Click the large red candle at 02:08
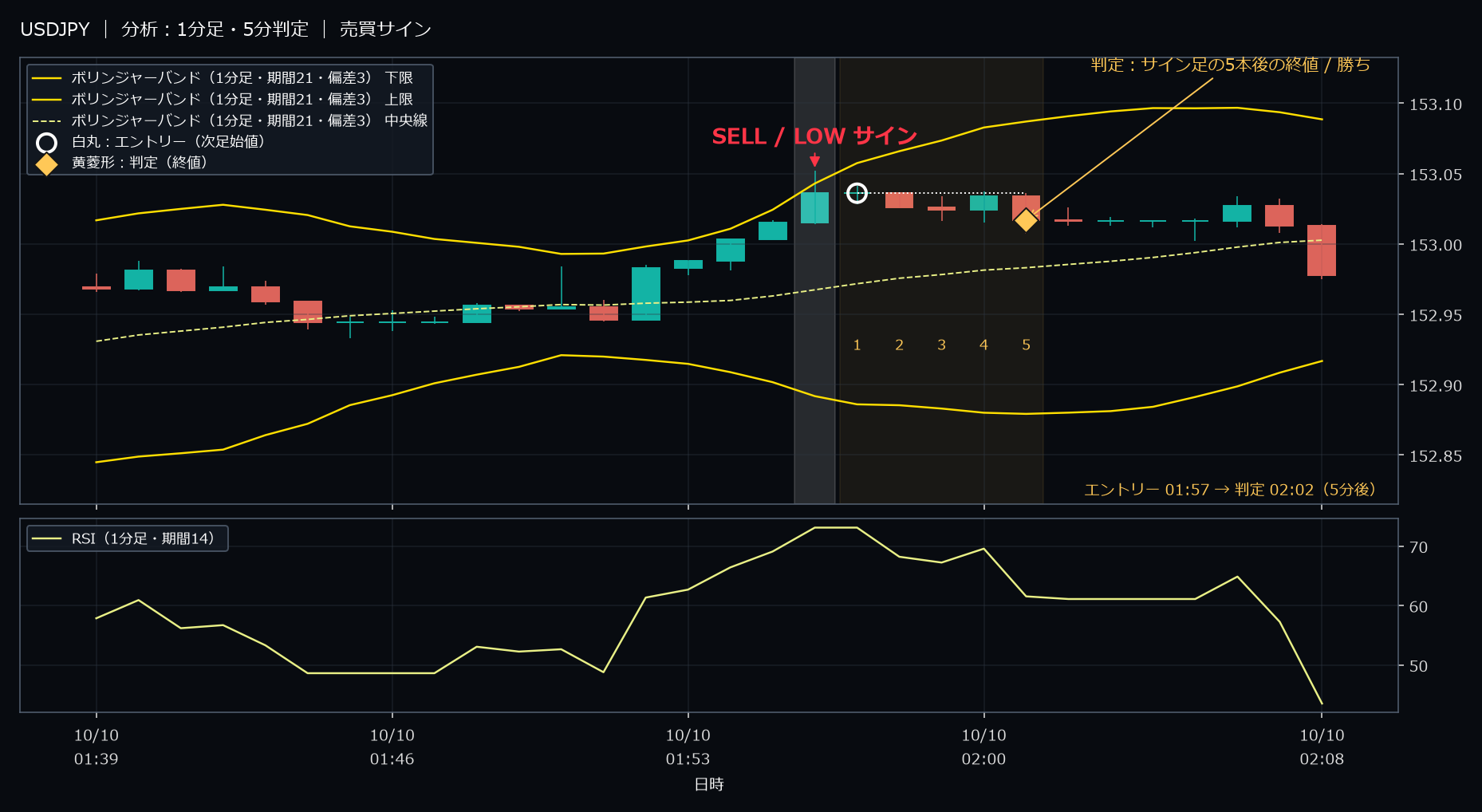The image size is (1482, 812). pos(1322,250)
